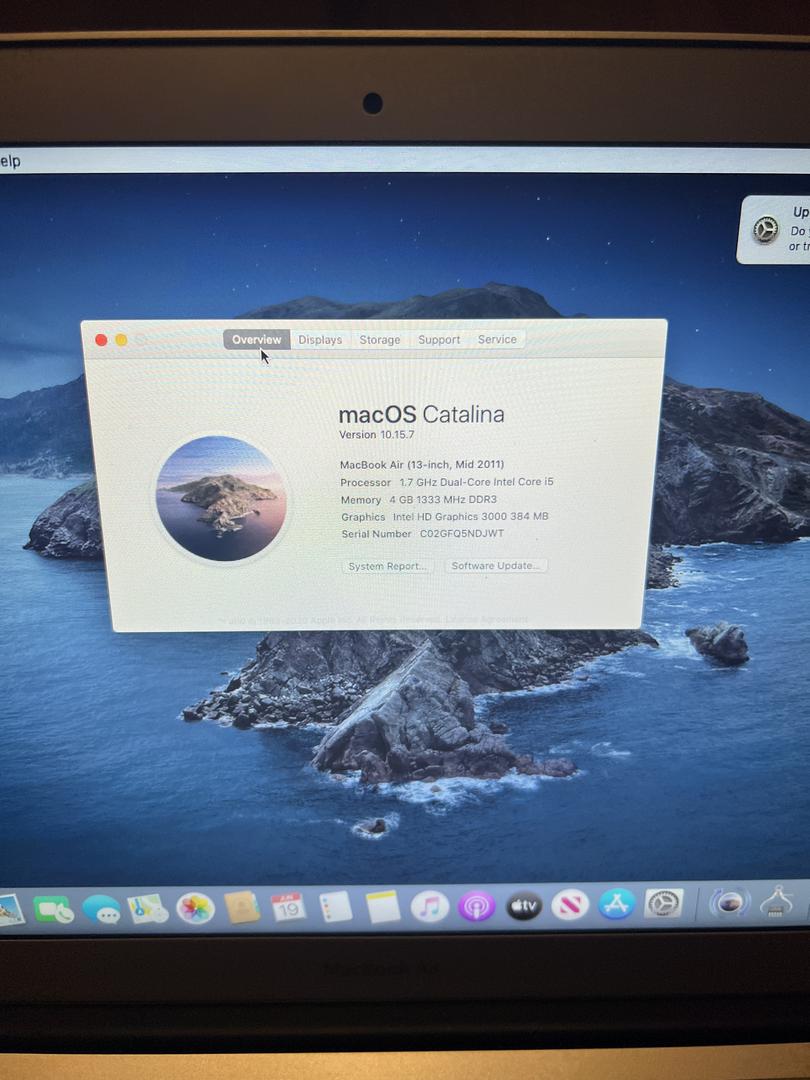This screenshot has width=810, height=1080.
Task: Launch the Notes app in the Dock
Action: pos(383,907)
